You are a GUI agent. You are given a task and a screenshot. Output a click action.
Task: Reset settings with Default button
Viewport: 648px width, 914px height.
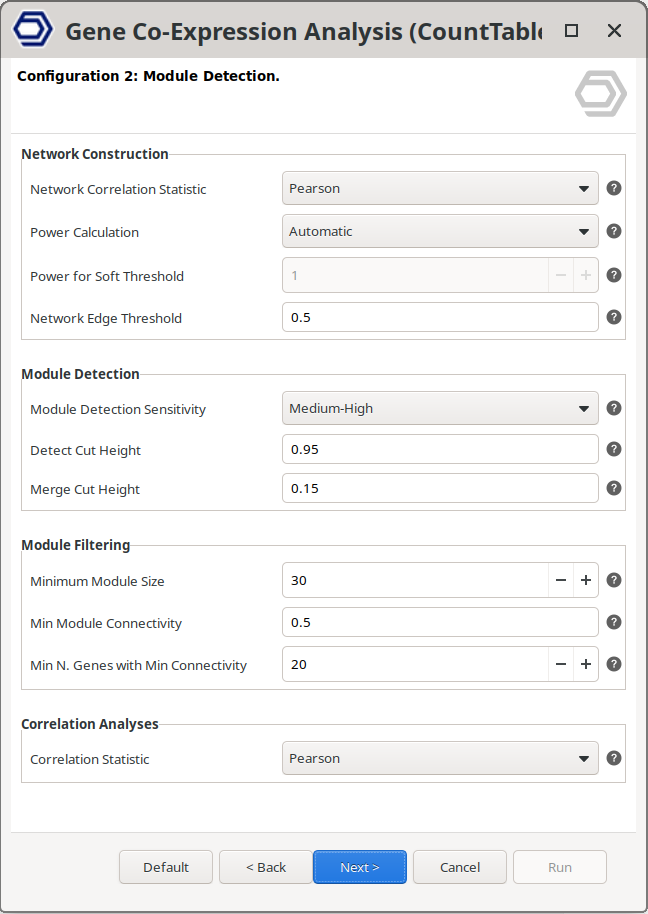[166, 867]
